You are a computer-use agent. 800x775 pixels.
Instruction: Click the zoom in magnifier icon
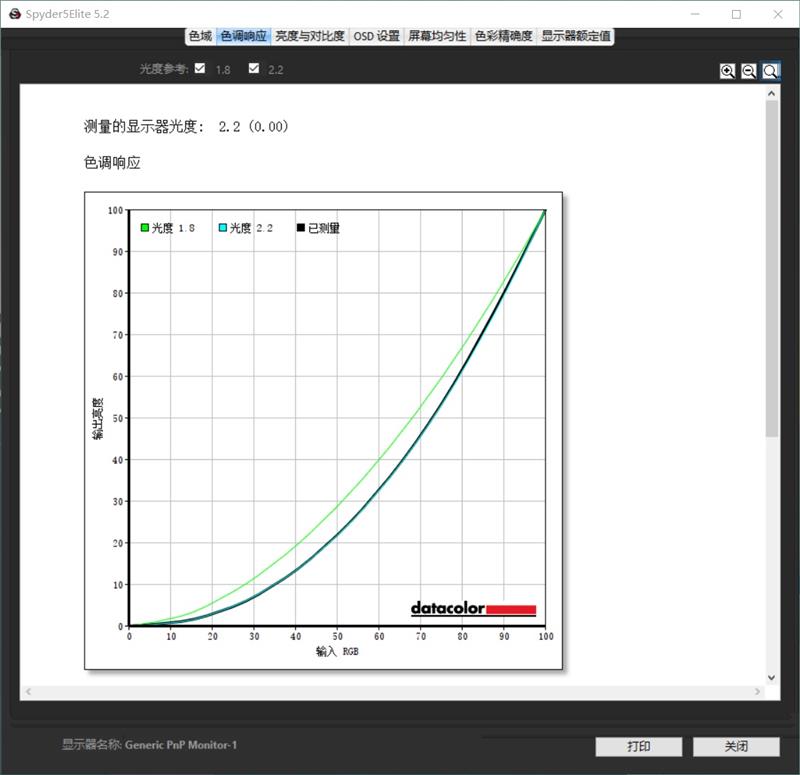[727, 70]
